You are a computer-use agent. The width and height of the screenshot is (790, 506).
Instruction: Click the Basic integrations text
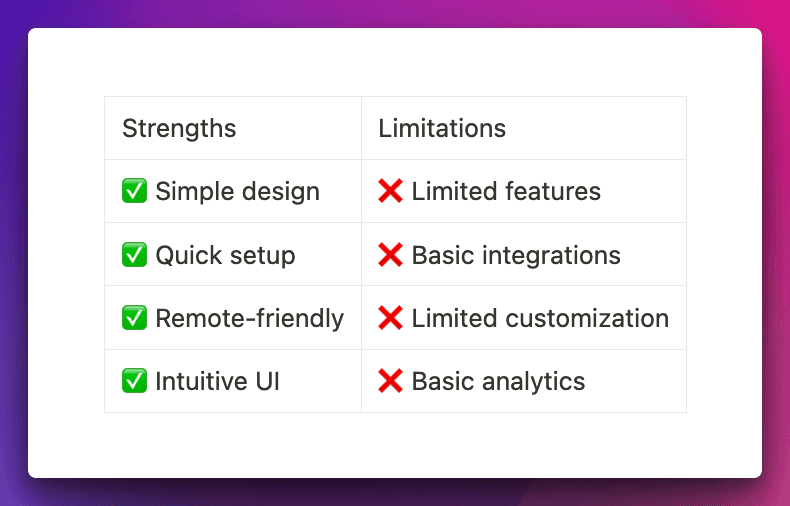point(516,255)
